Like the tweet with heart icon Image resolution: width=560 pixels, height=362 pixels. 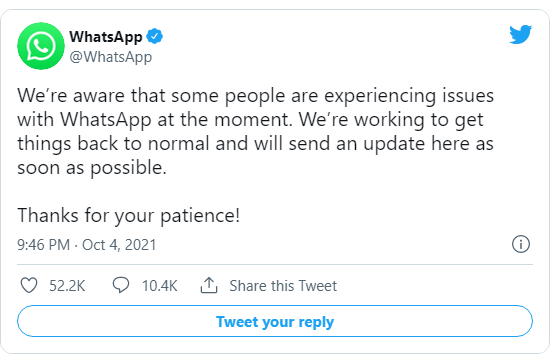click(x=29, y=286)
